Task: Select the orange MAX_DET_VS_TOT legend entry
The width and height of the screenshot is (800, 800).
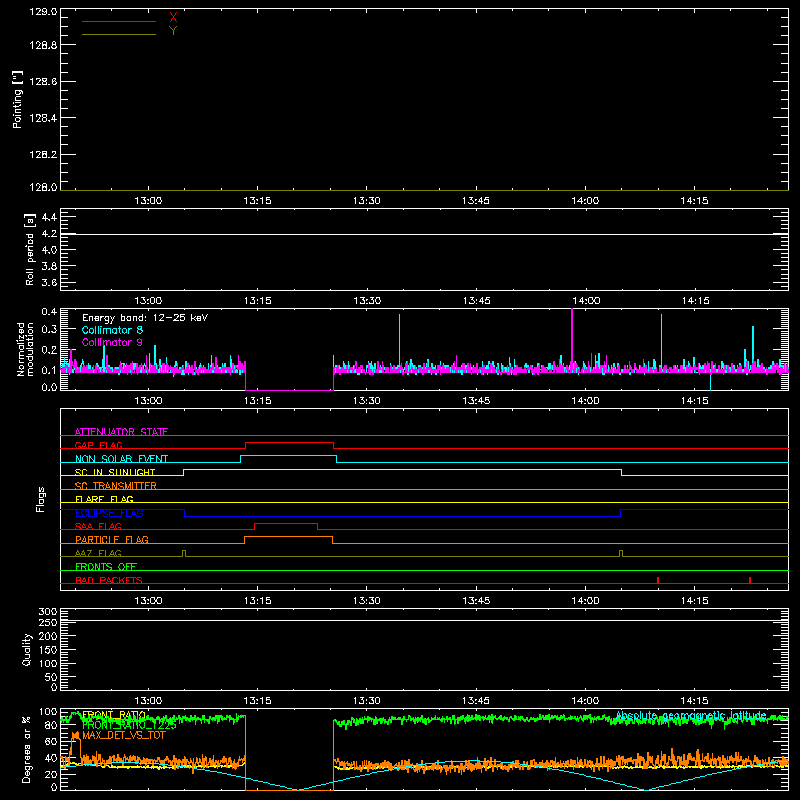Action: [x=124, y=735]
